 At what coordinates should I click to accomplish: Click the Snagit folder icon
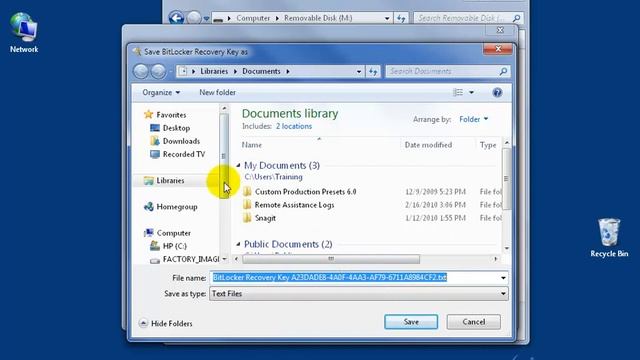point(247,218)
